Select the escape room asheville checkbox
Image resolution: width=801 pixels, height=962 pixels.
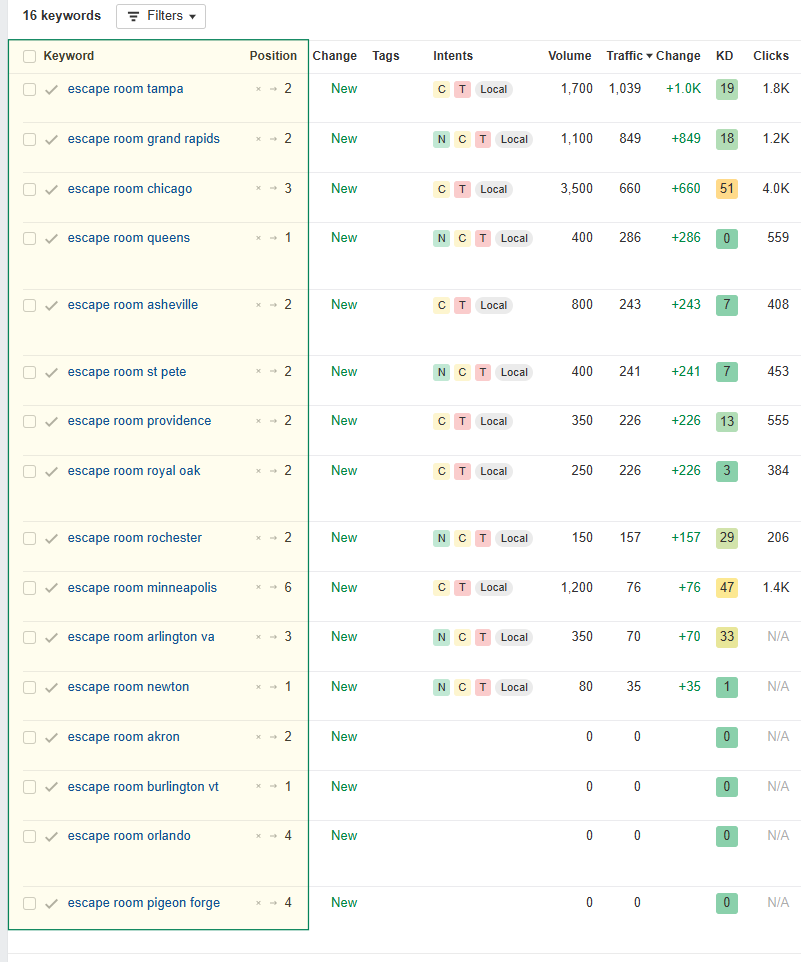[x=29, y=306]
